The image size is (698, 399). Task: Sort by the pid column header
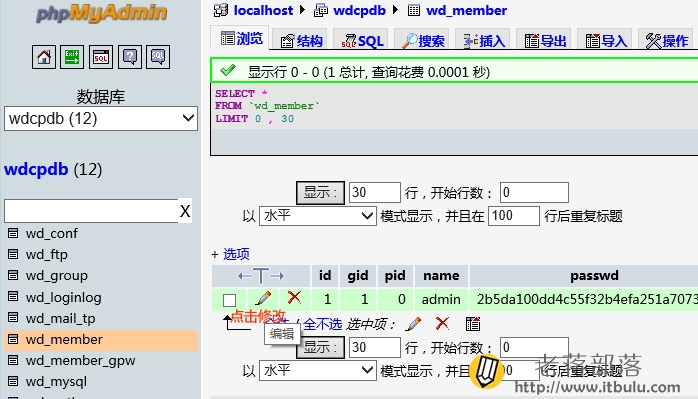(395, 276)
